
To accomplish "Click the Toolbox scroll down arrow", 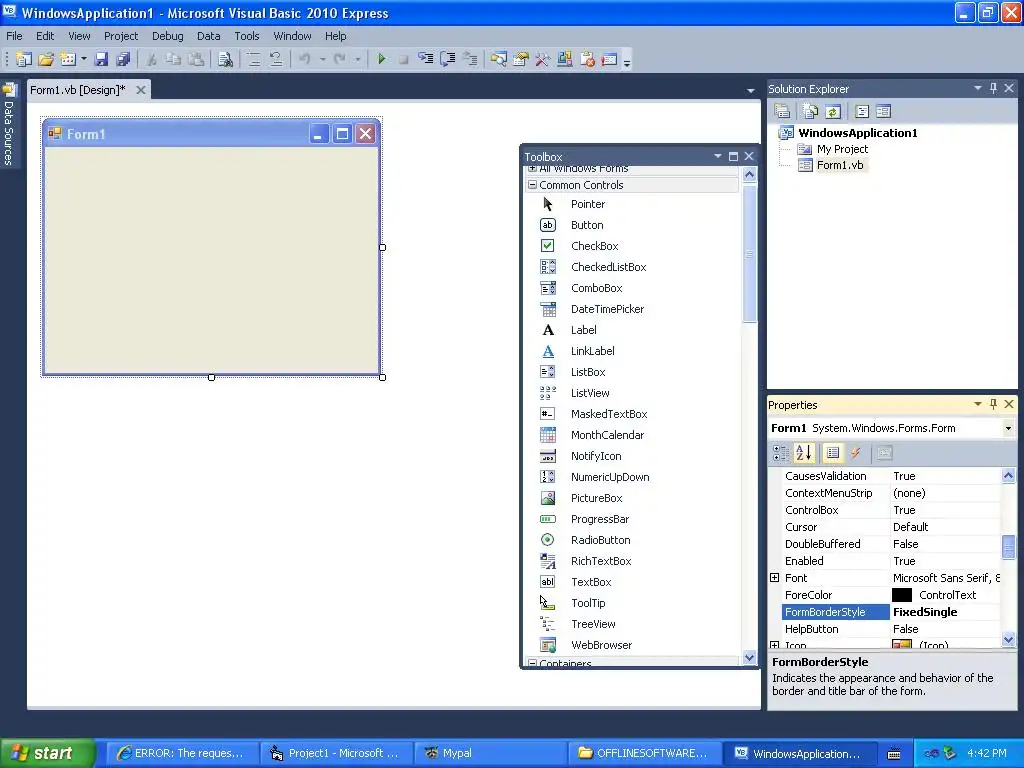I will coord(749,658).
